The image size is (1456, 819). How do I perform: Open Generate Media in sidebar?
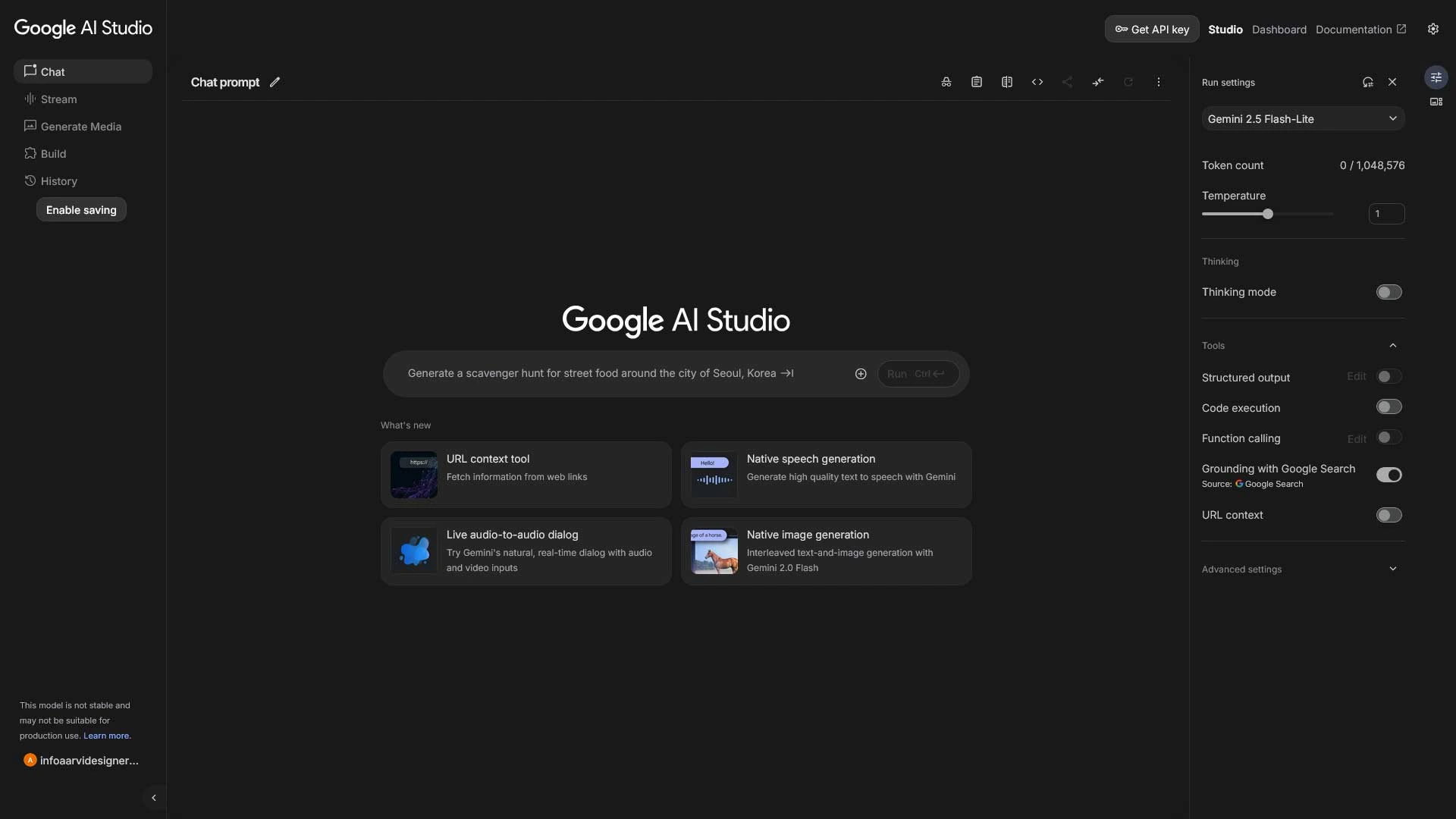click(x=83, y=126)
